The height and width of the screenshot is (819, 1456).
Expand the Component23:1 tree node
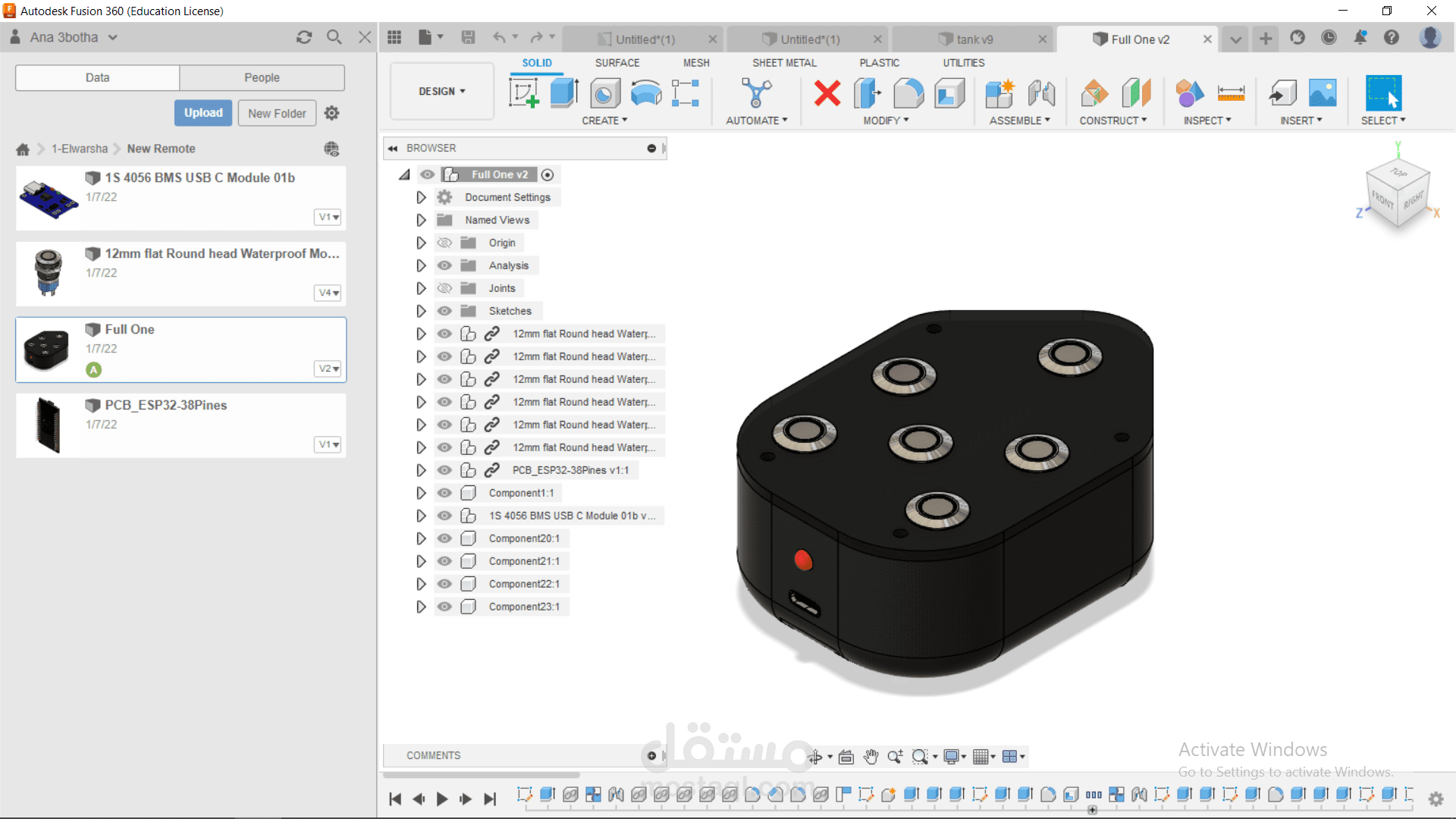[x=421, y=607]
